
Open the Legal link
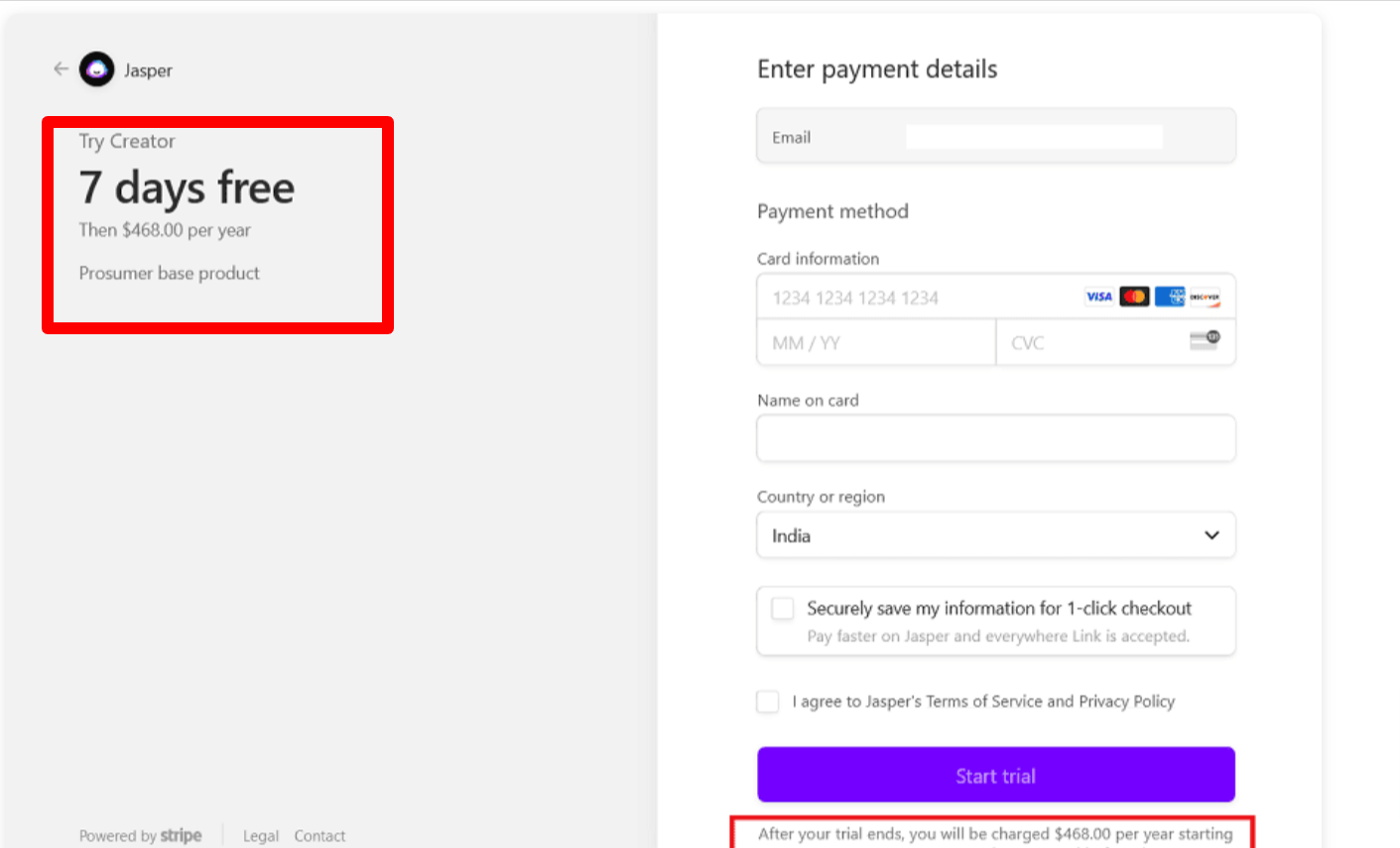point(261,836)
